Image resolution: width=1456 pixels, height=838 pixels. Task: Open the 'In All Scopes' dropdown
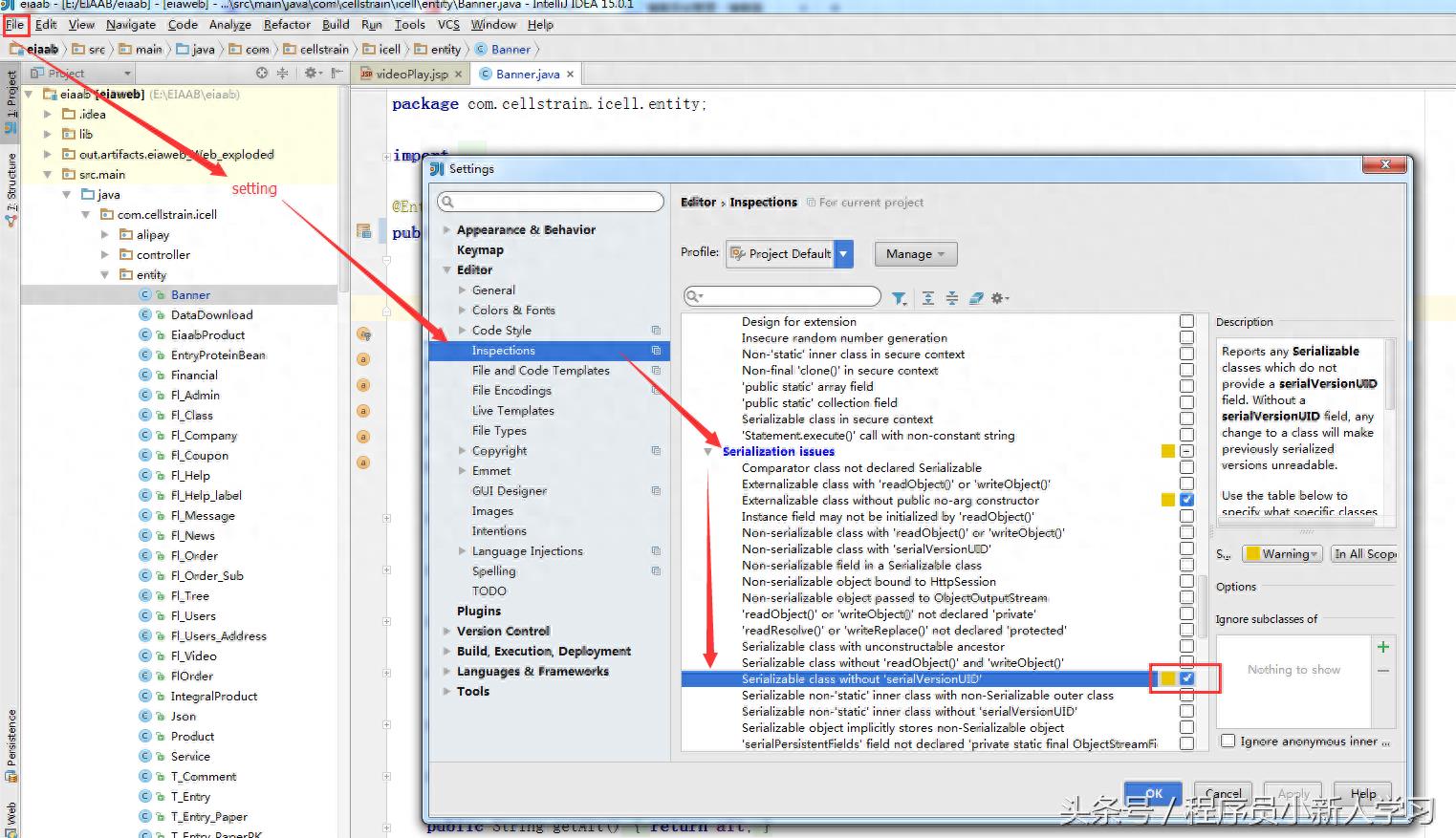1364,553
